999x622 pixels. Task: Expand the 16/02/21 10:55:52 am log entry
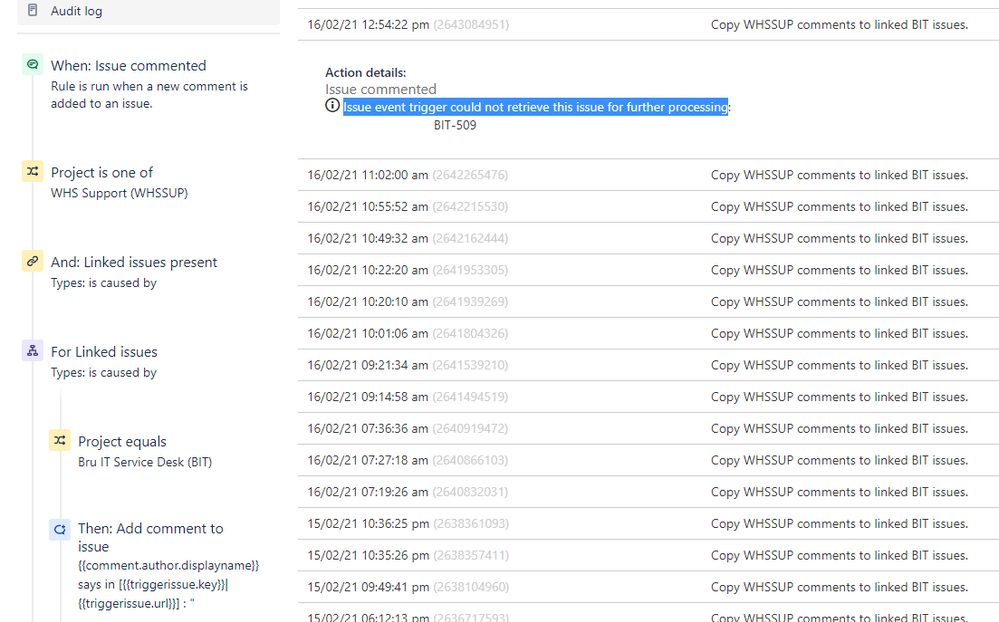tap(648, 207)
